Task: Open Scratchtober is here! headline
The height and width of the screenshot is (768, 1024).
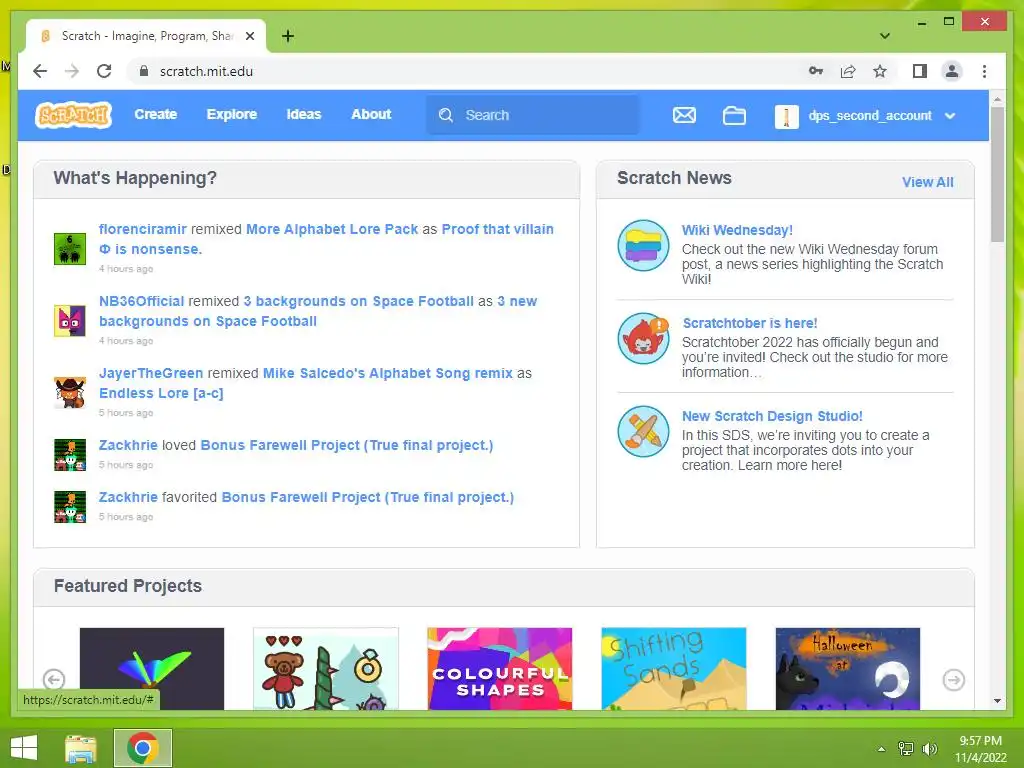Action: [750, 323]
